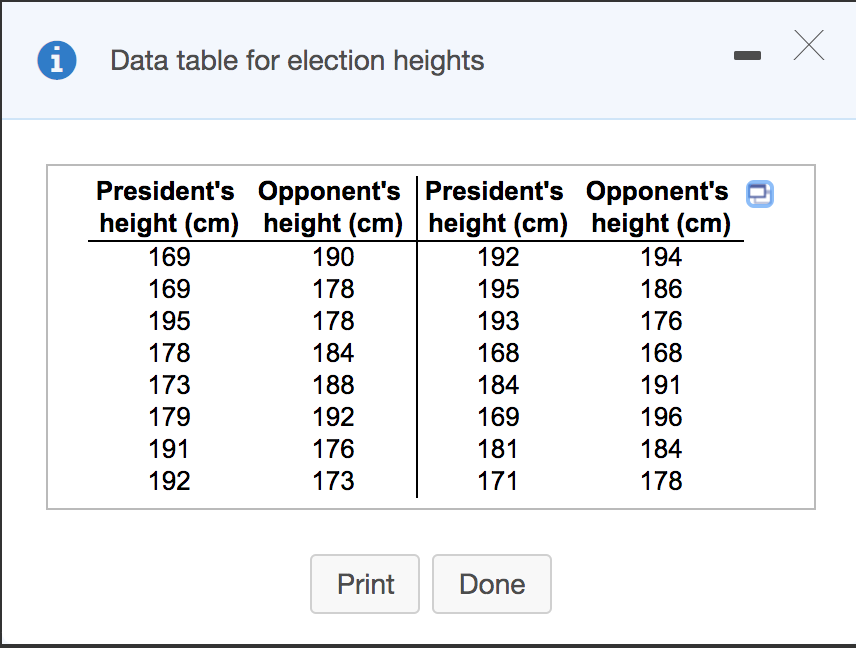The height and width of the screenshot is (648, 856).
Task: Click the letter i inside the blue circle
Action: (x=57, y=60)
